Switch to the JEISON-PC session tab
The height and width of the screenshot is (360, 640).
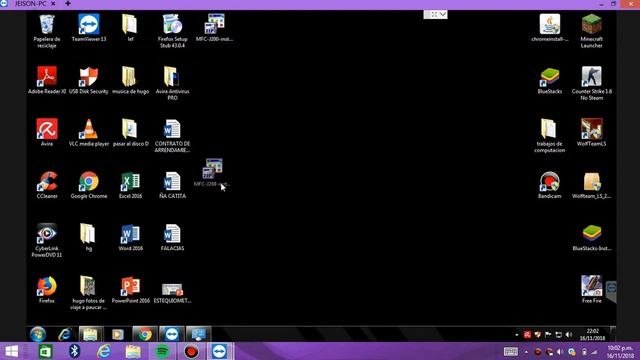30,4
